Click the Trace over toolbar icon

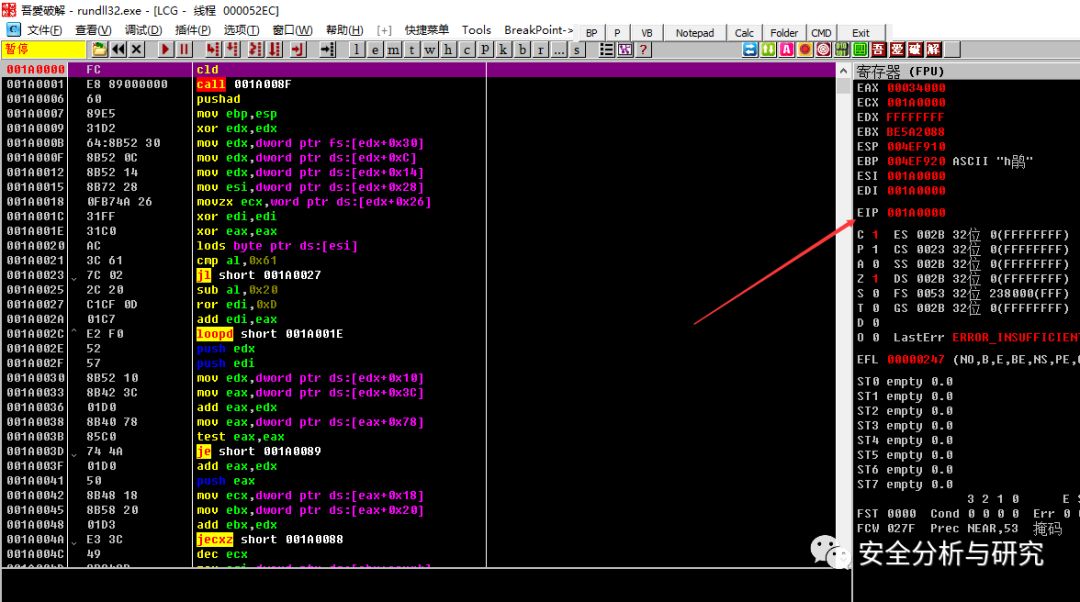276,50
